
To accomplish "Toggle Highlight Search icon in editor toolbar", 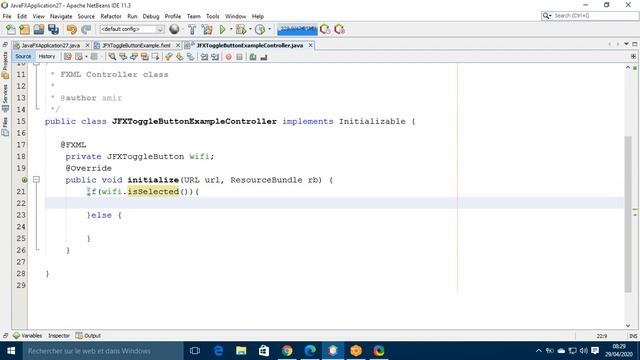I will pyautogui.click(x=144, y=57).
